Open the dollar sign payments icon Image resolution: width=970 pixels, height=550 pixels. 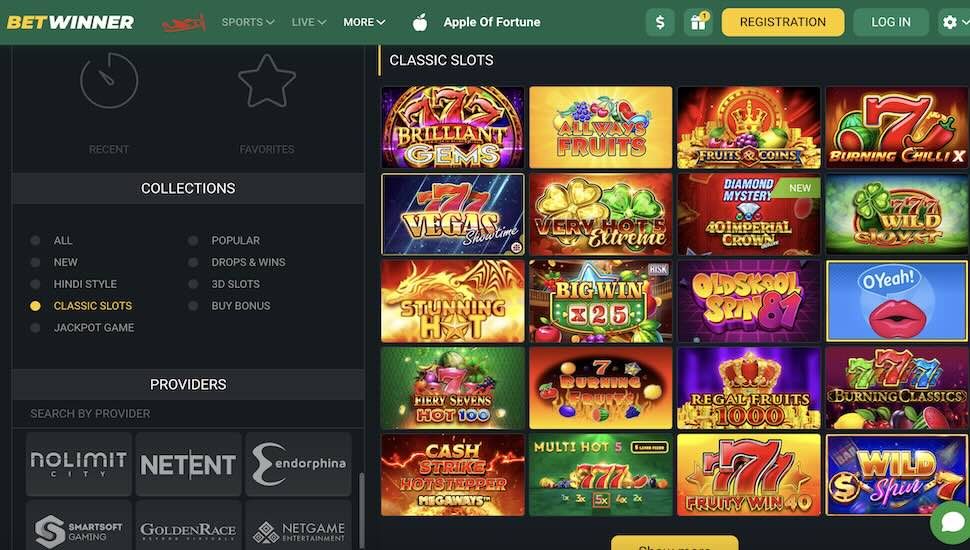660,22
